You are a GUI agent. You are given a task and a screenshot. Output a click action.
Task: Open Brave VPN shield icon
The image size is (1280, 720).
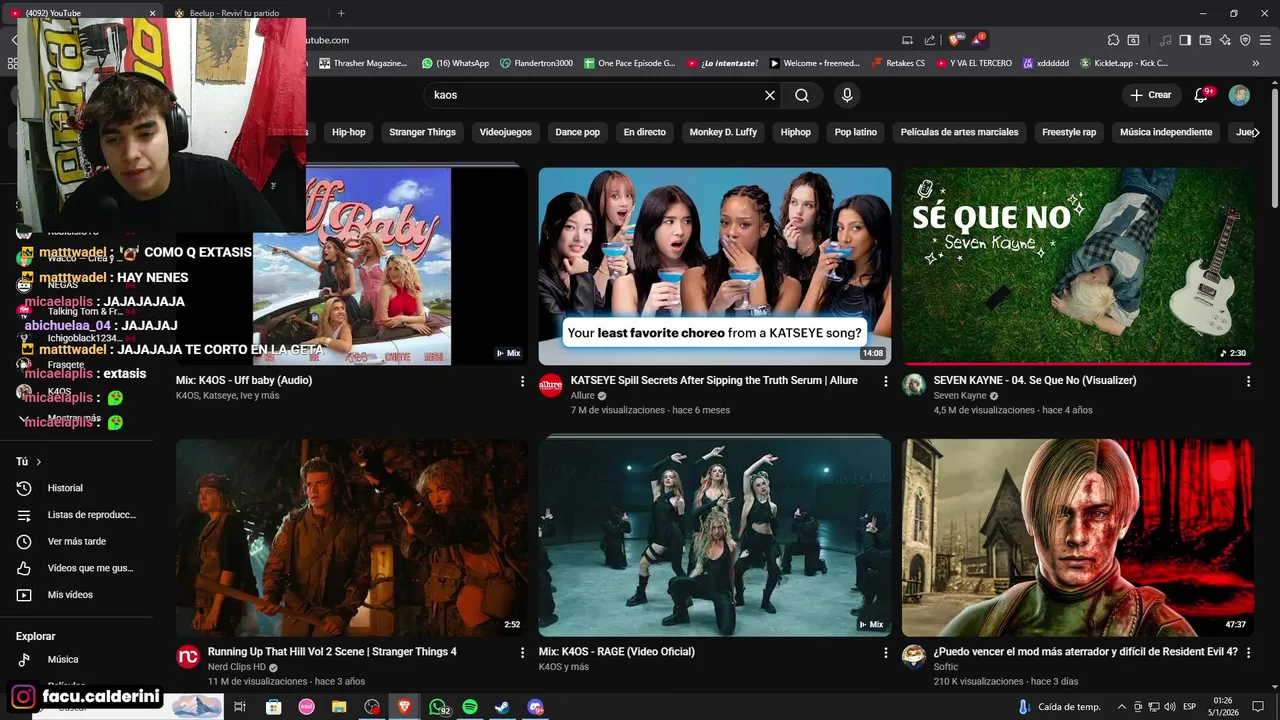point(1245,40)
